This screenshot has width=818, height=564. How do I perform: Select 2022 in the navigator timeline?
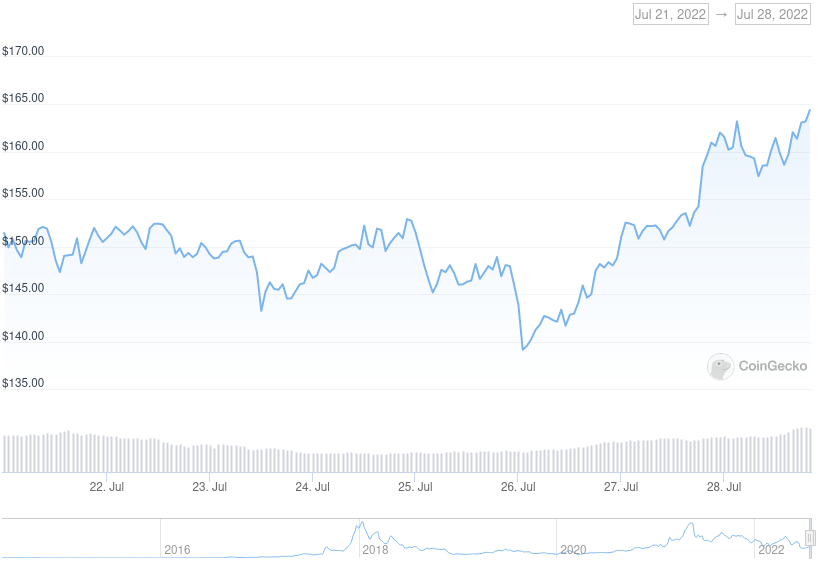pyautogui.click(x=771, y=550)
